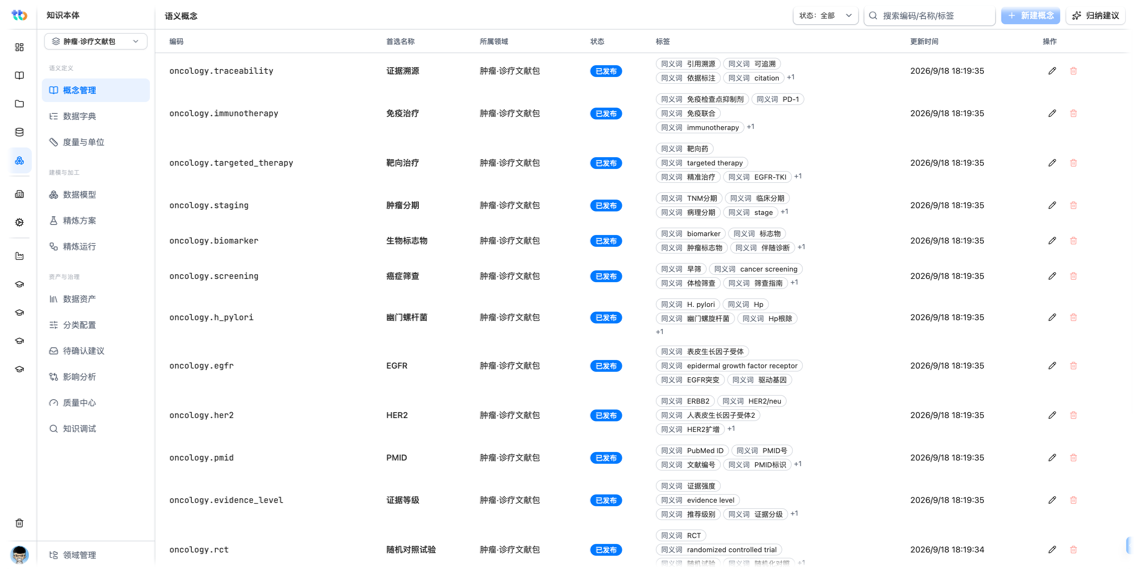Screen dimensions: 1143x570
Task: Open 精炼方案 in the sidebar
Action: pyautogui.click(x=95, y=220)
